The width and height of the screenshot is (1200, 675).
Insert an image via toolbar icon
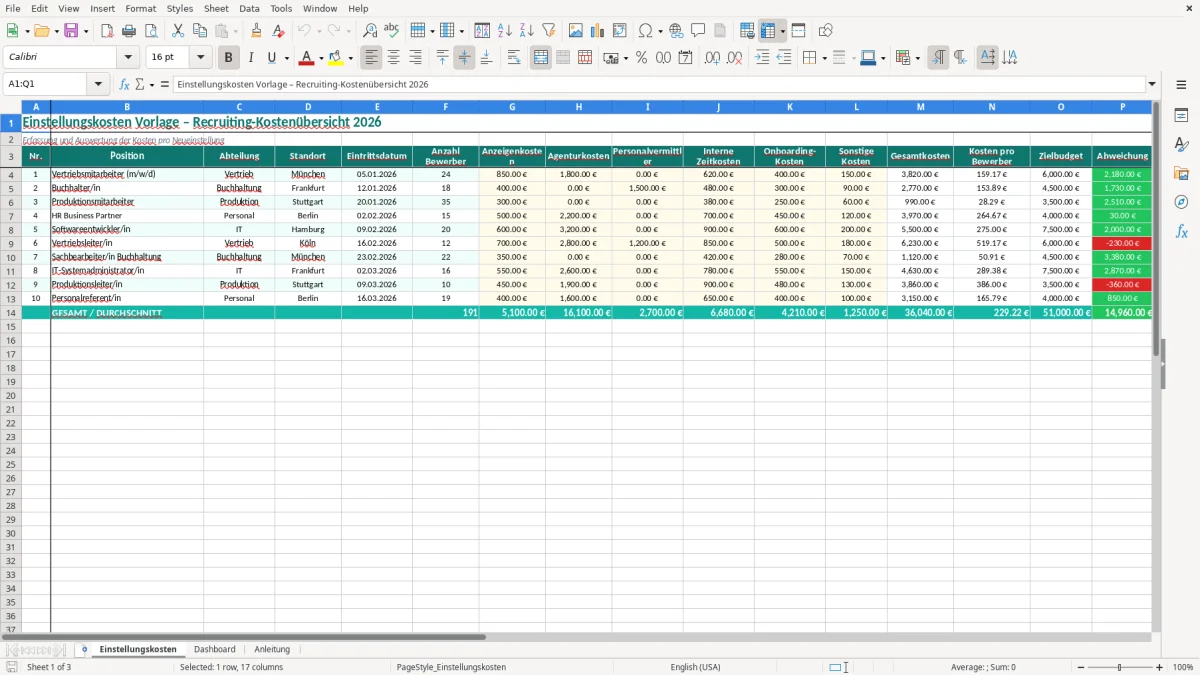click(576, 31)
